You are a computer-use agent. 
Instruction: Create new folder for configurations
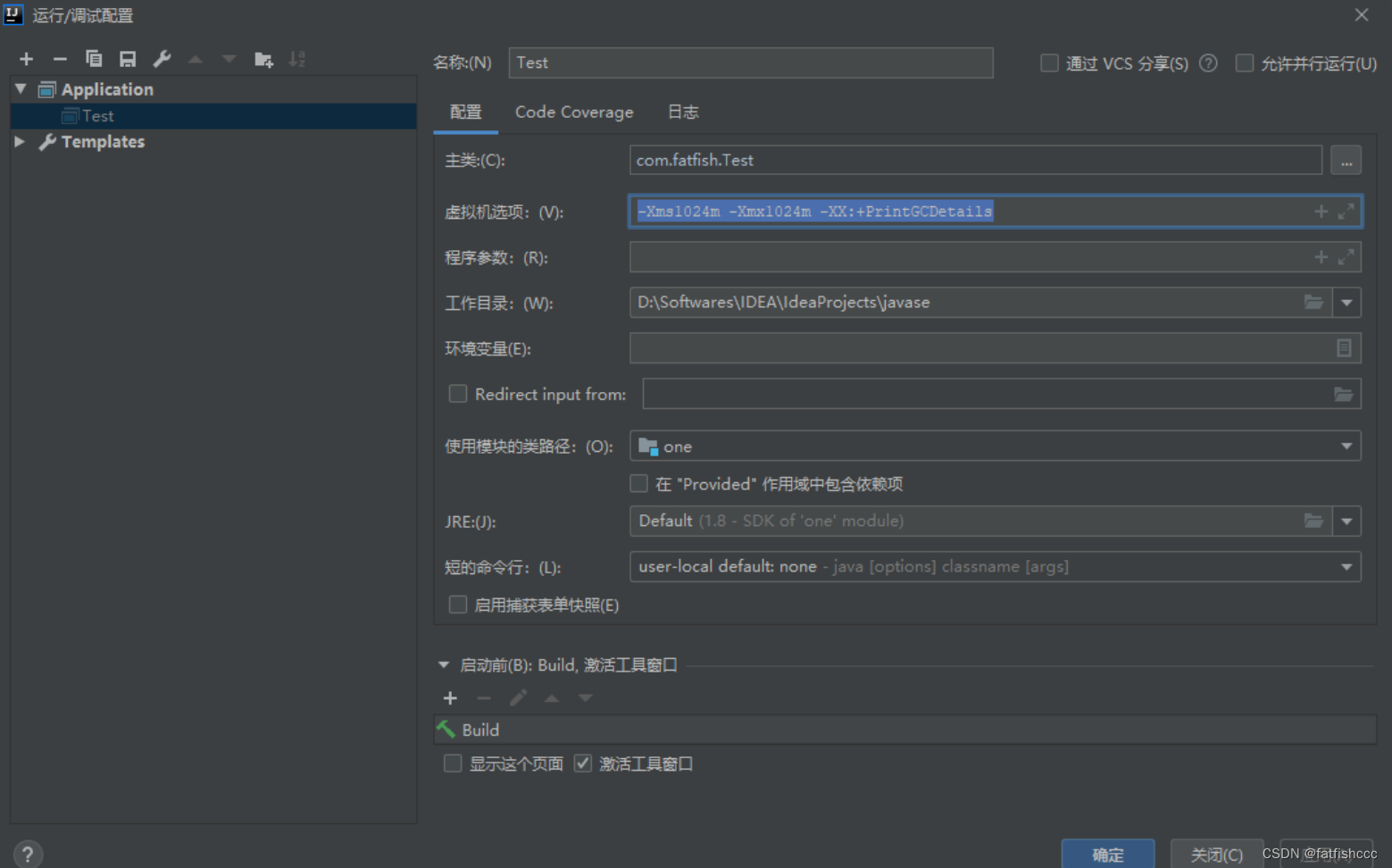coord(263,59)
